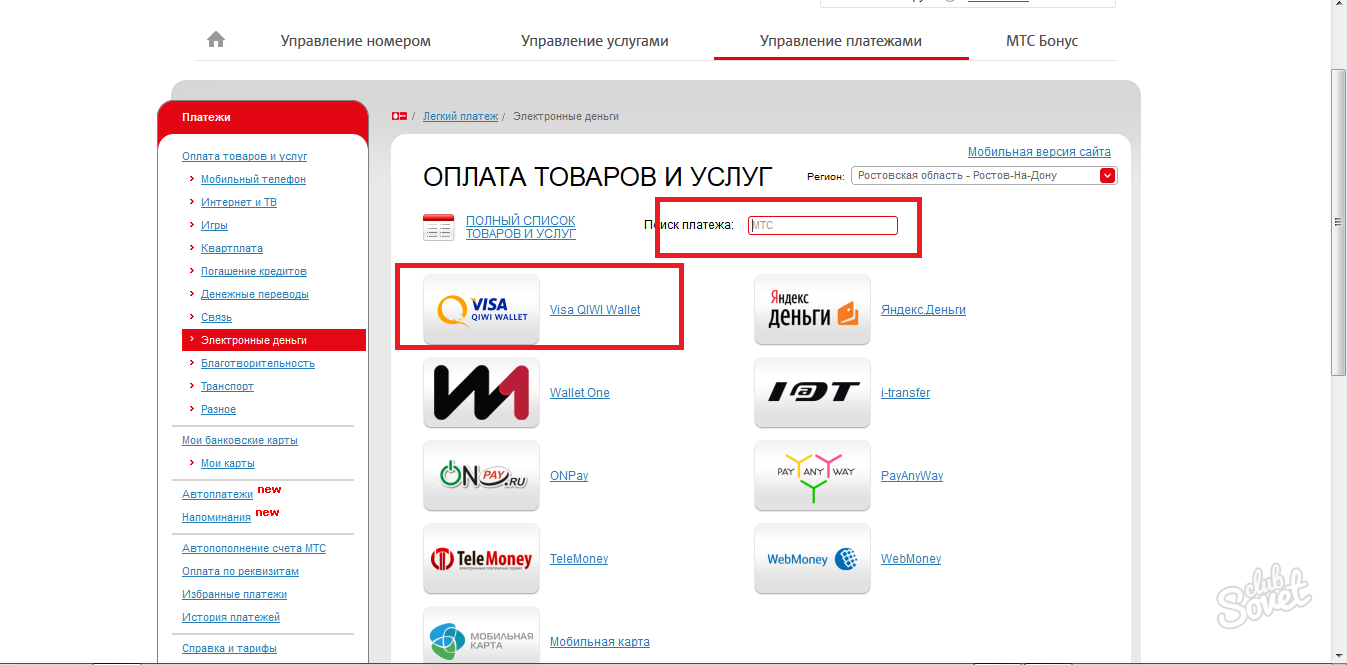The height and width of the screenshot is (665, 1347).
Task: Open Оплата товаров и услуг sidebar link
Action: click(x=245, y=156)
